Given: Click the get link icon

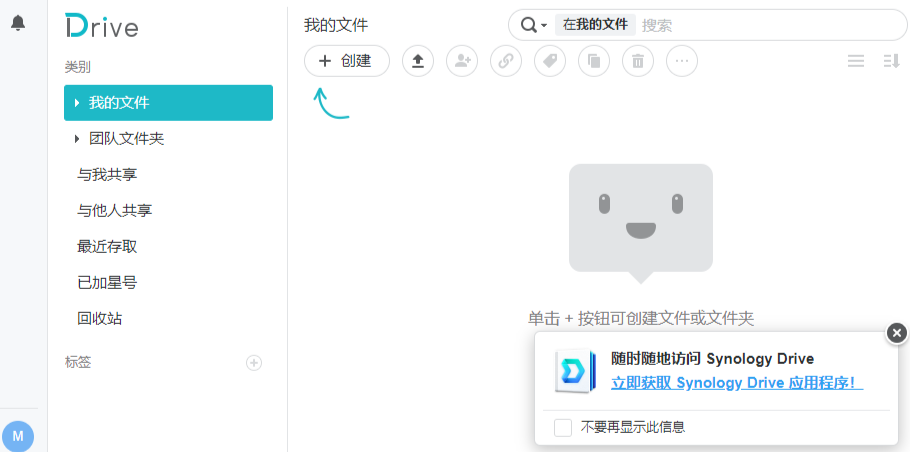Looking at the screenshot, I should (x=506, y=61).
